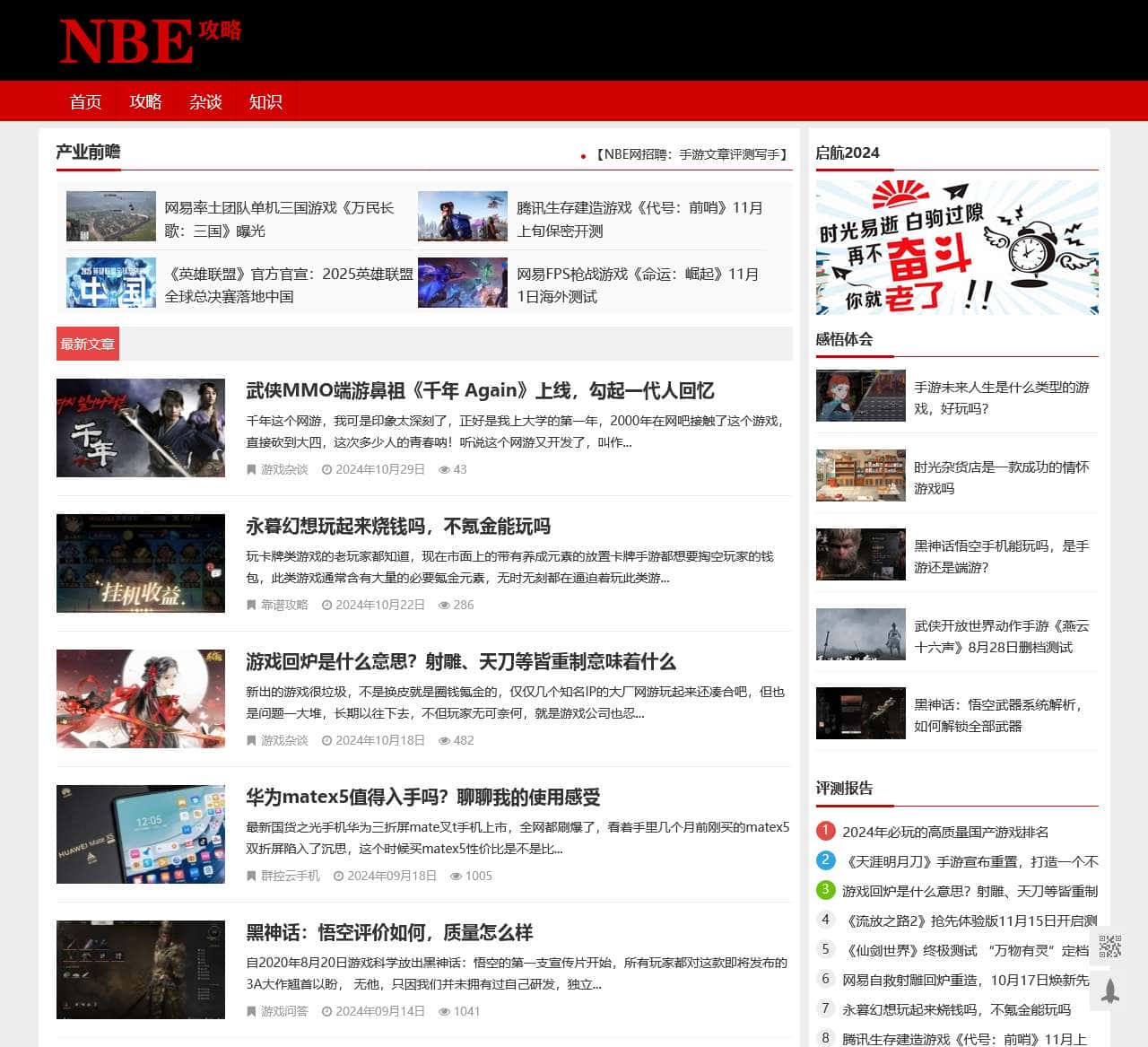The height and width of the screenshot is (1047, 1148).
Task: Click 黑神话悟空手机能玩吗 sidebar thumbnail
Action: (x=861, y=554)
